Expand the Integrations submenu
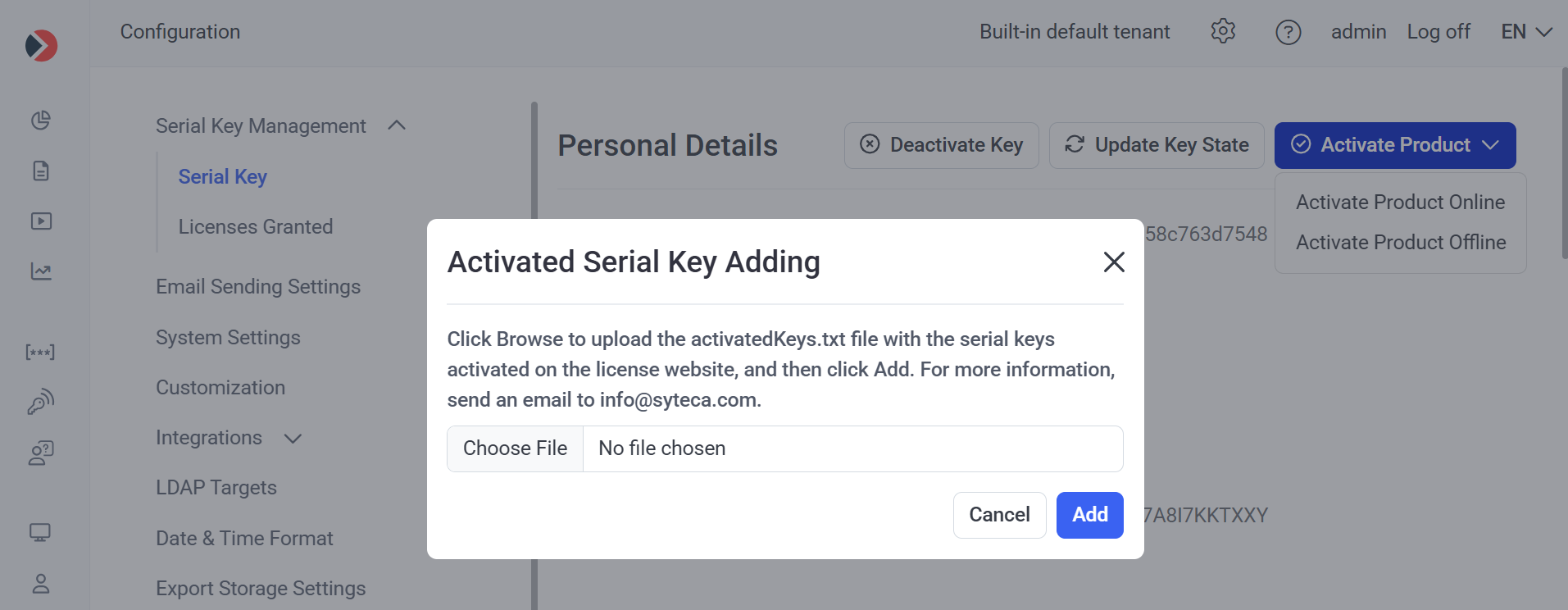This screenshot has width=1568, height=610. 293,439
